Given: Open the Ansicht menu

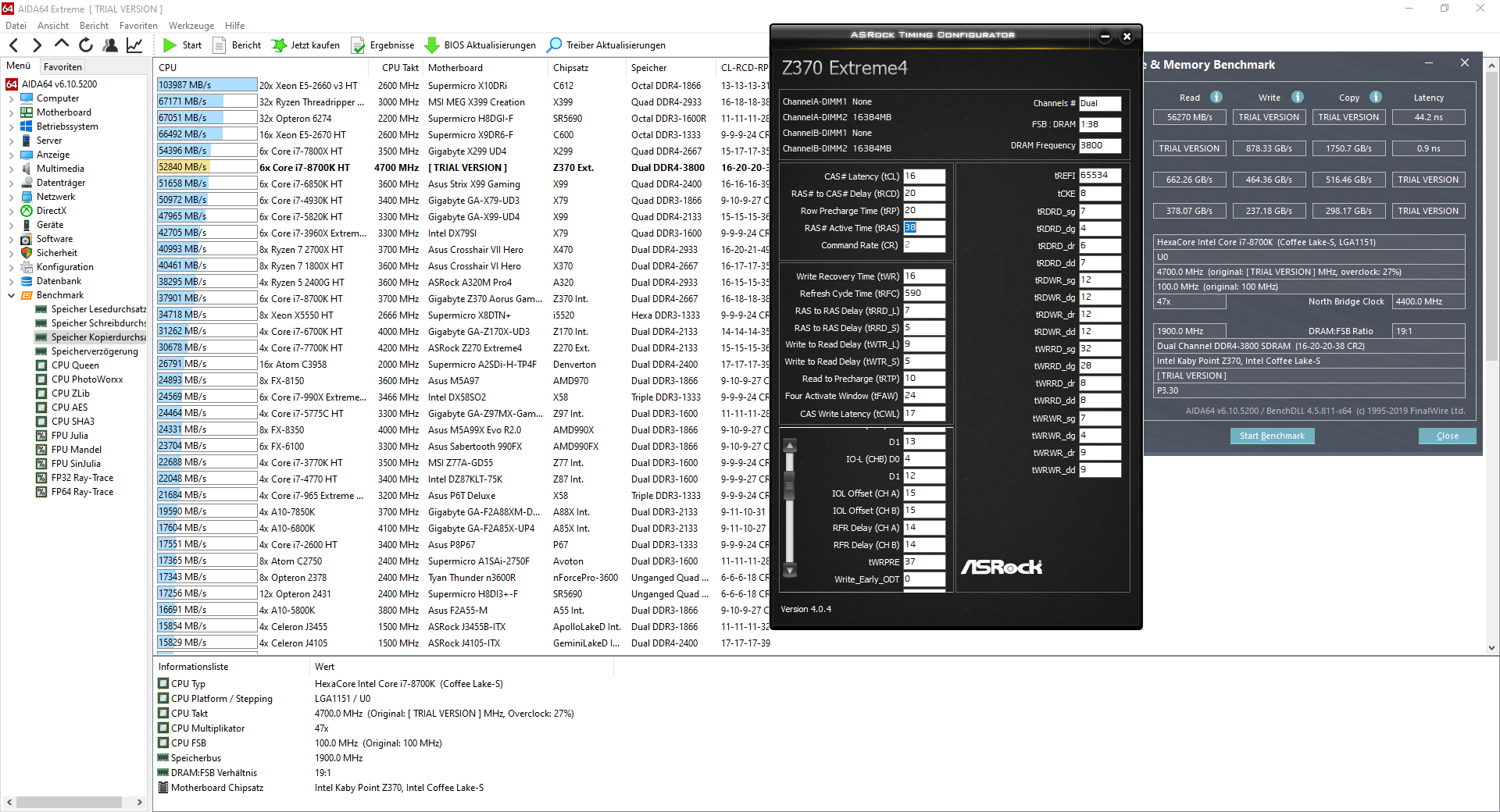Looking at the screenshot, I should coord(53,26).
